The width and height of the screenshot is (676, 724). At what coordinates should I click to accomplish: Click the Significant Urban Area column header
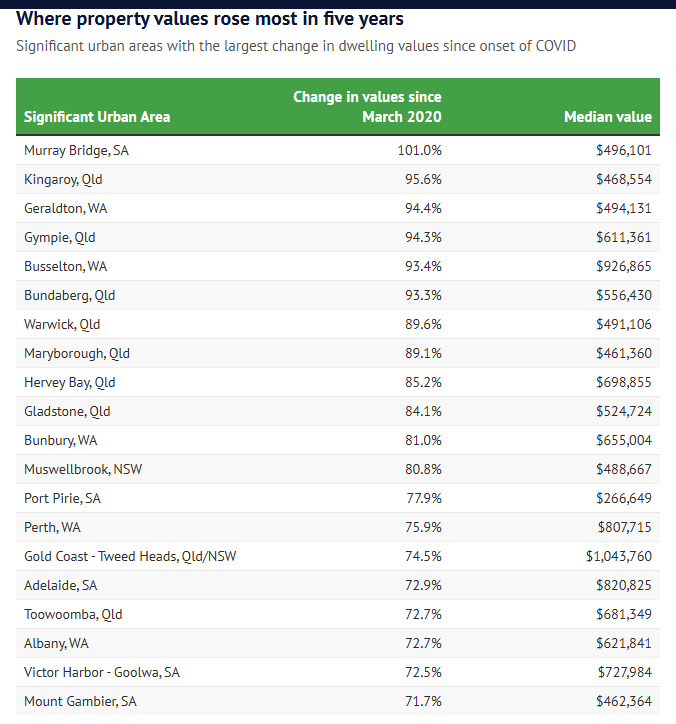coord(97,117)
